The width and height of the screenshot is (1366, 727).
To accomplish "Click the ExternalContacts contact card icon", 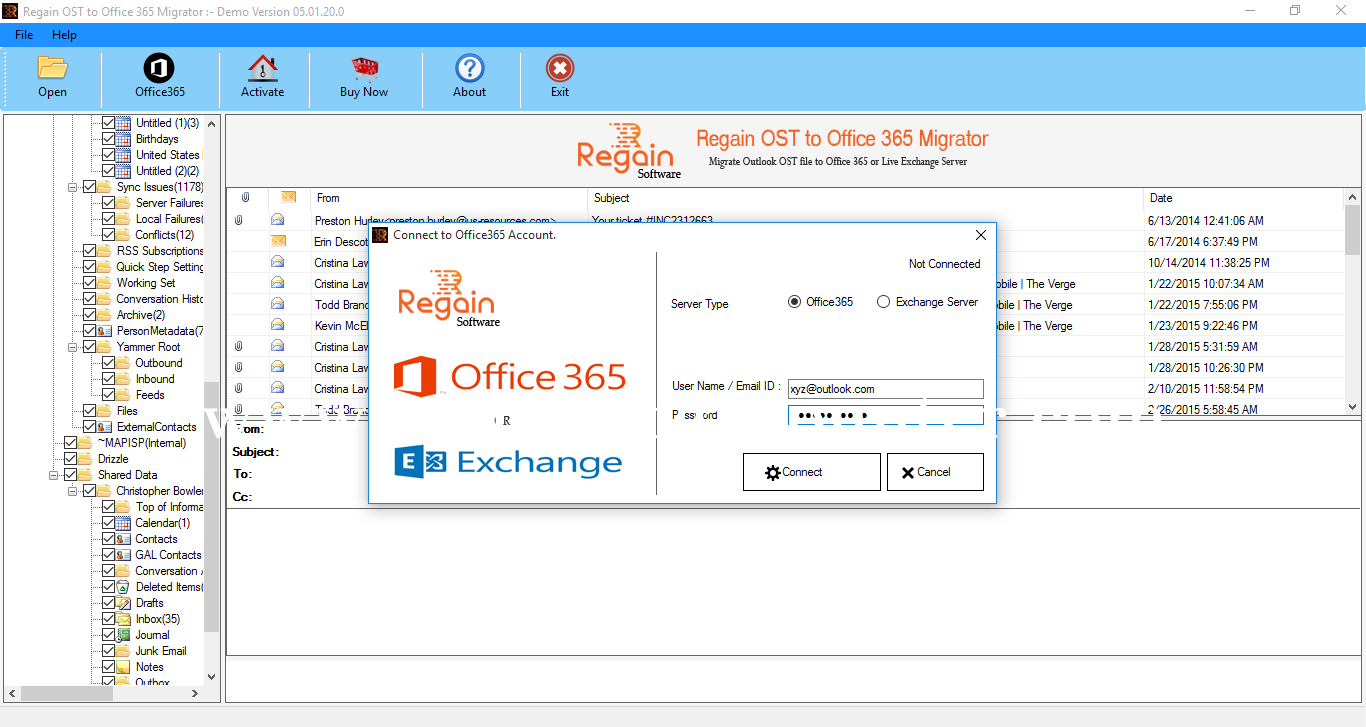I will [105, 427].
